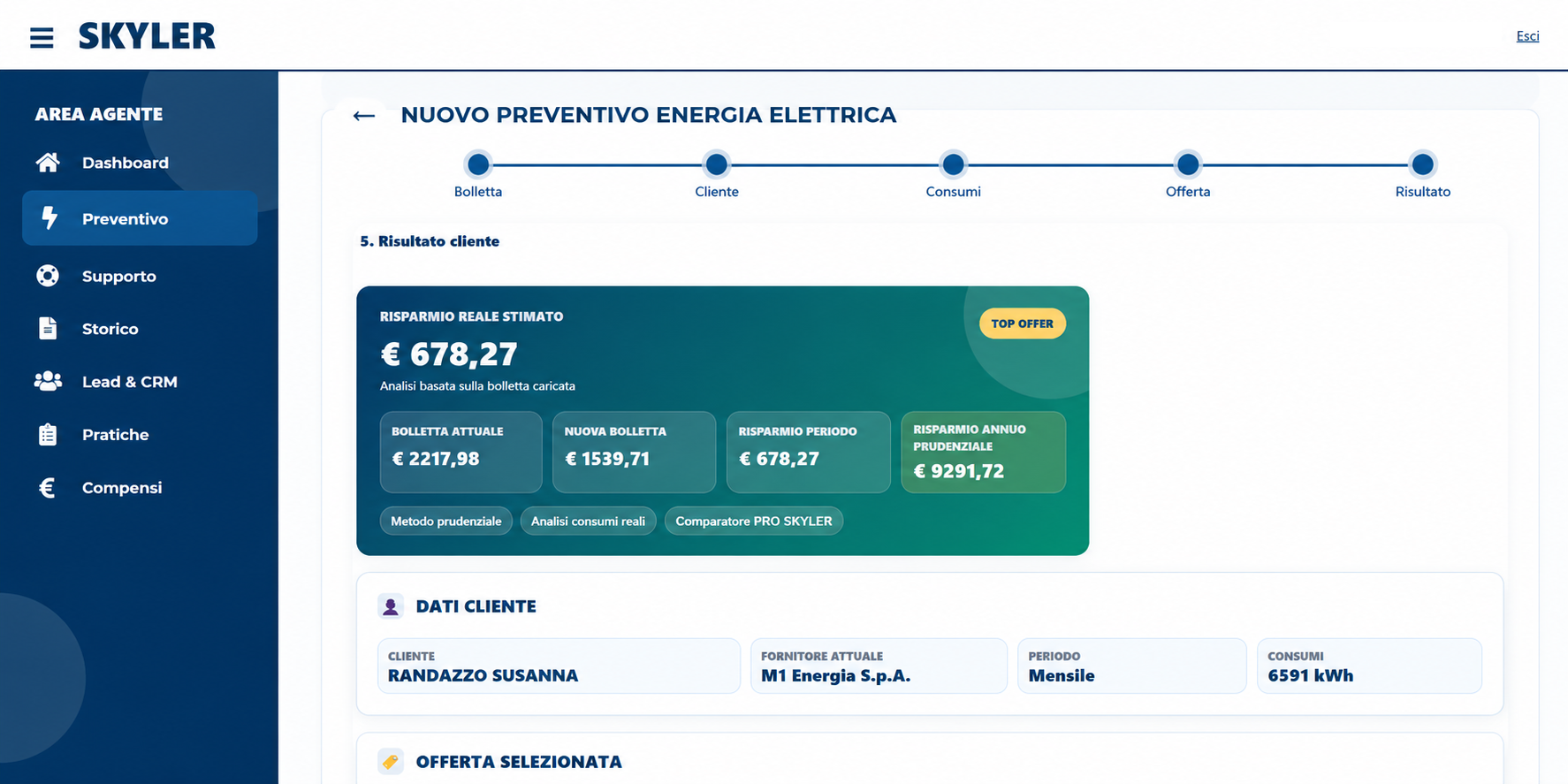Jump to the Cliente step marker
Viewport: 1568px width, 784px height.
coord(717,164)
